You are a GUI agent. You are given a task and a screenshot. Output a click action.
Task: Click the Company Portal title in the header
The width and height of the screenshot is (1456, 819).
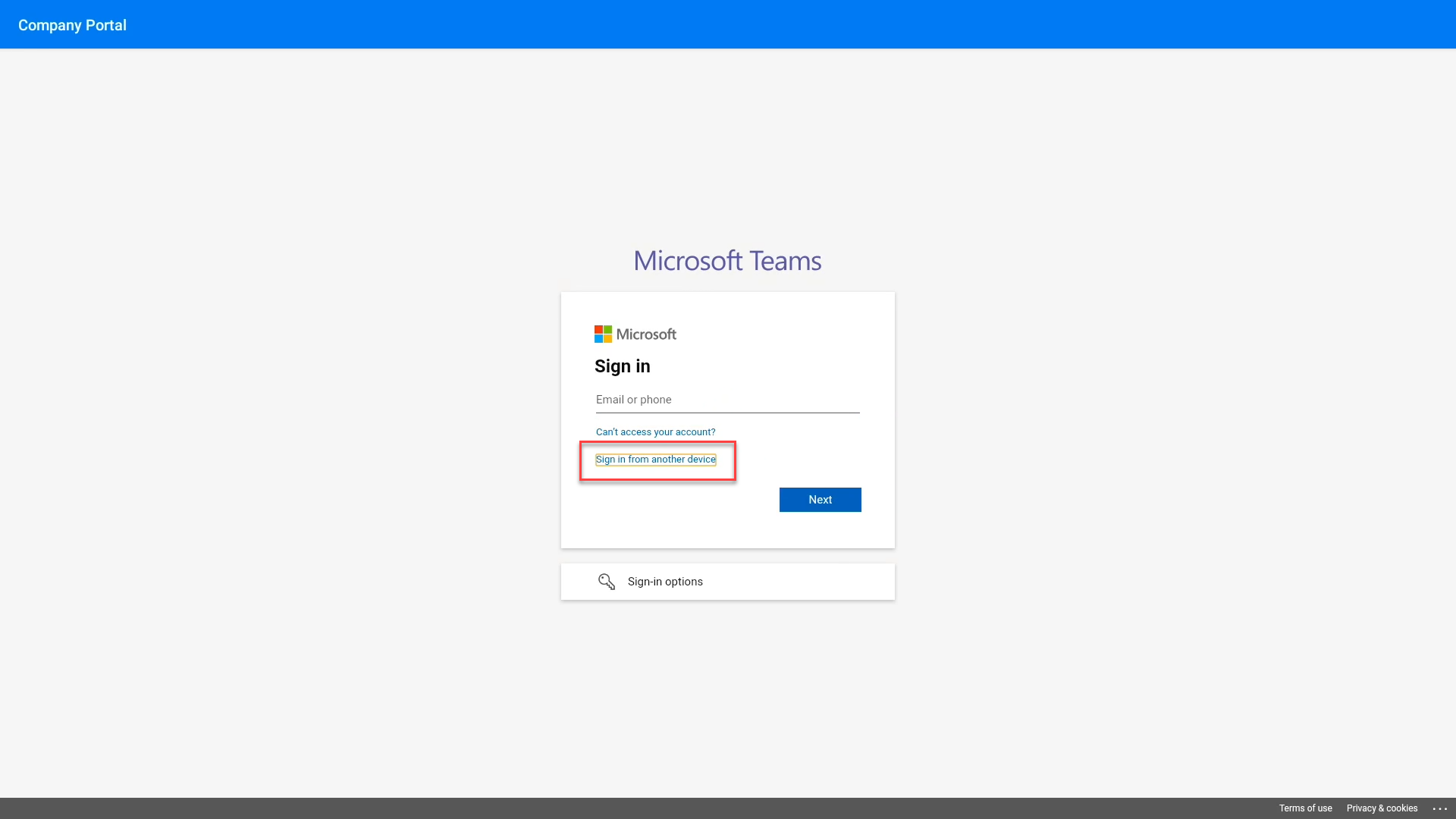pyautogui.click(x=72, y=24)
